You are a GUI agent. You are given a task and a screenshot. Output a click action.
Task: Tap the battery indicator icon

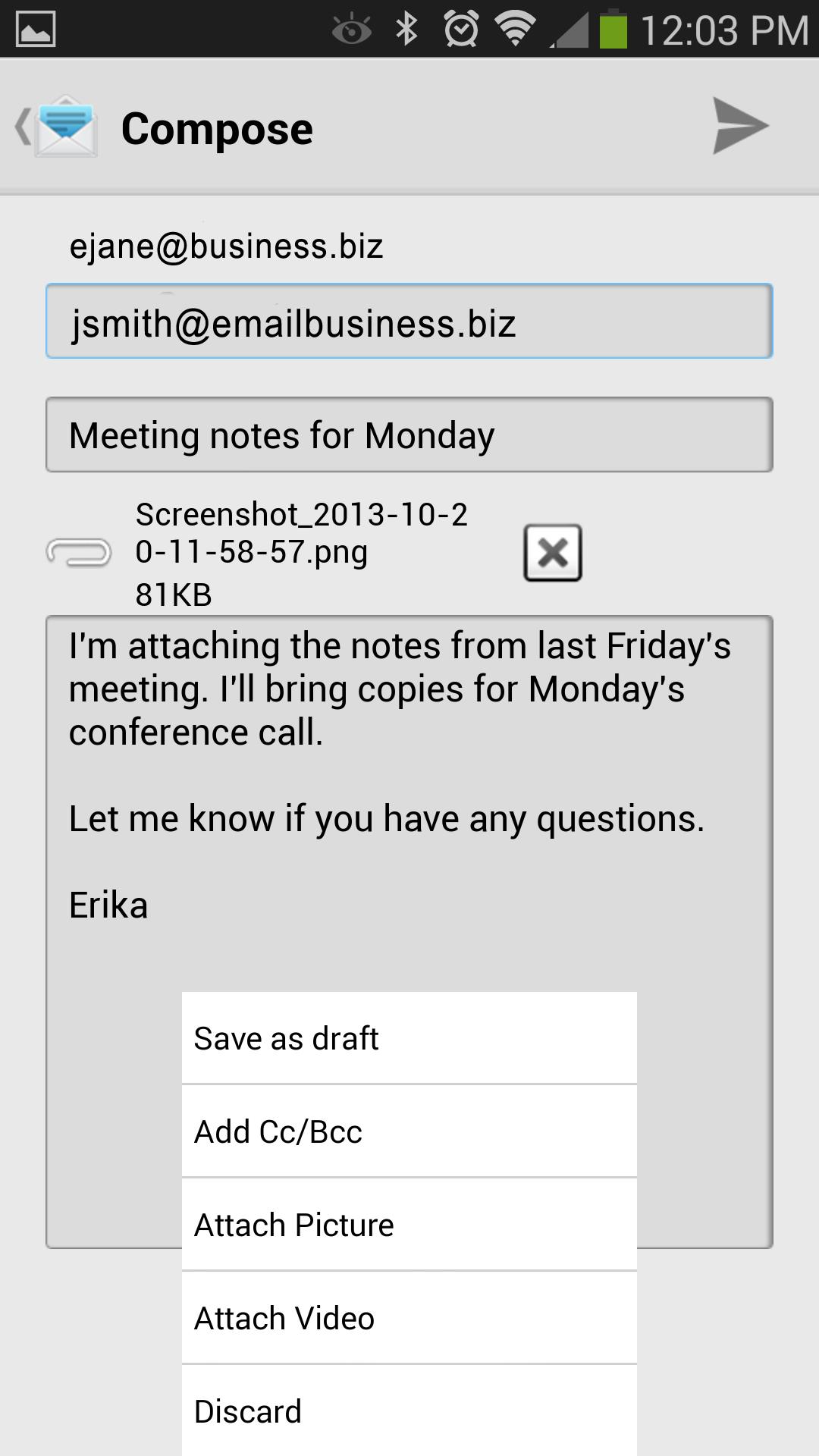point(613,29)
